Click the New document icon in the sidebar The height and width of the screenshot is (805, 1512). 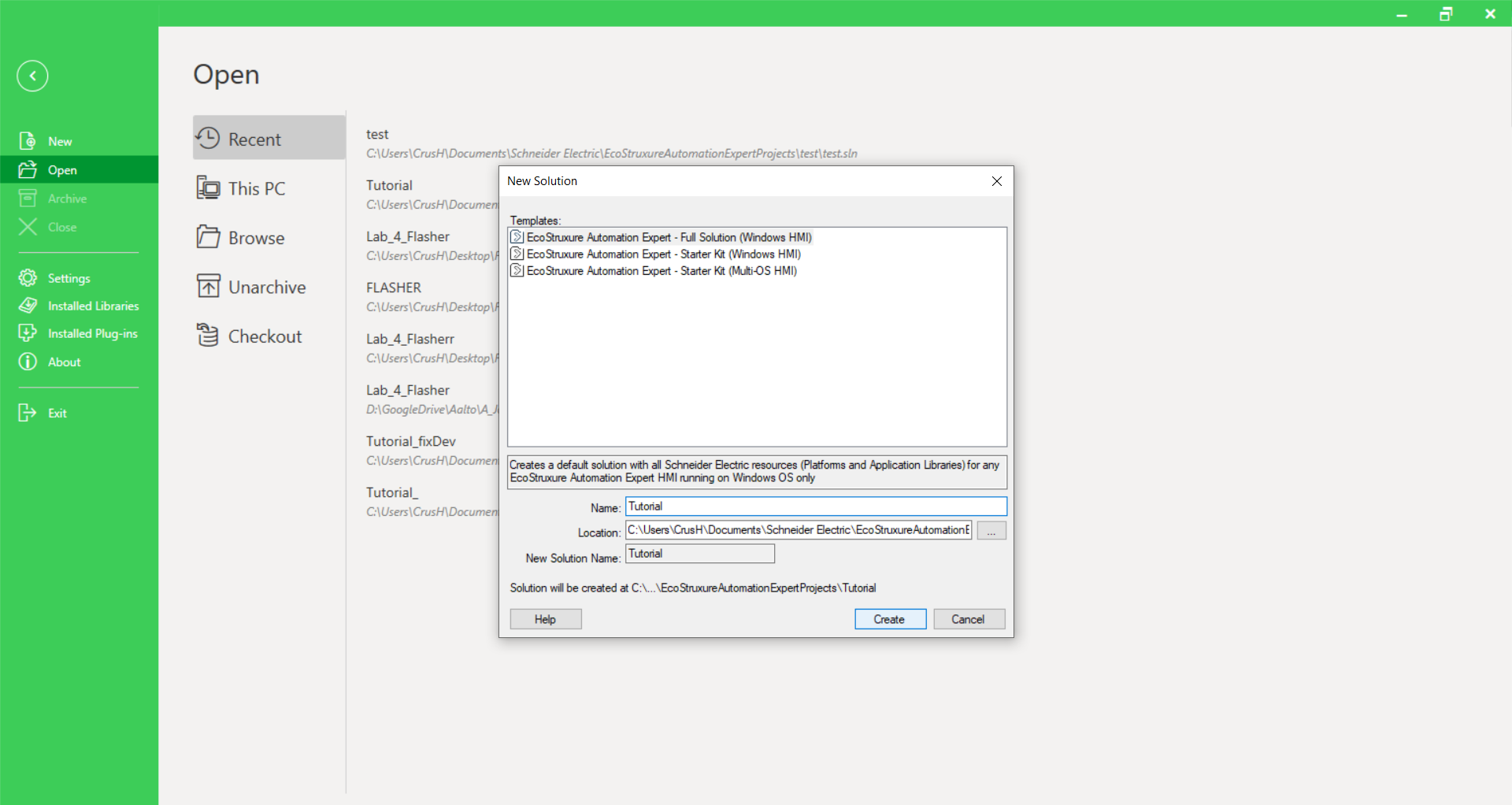[x=28, y=141]
